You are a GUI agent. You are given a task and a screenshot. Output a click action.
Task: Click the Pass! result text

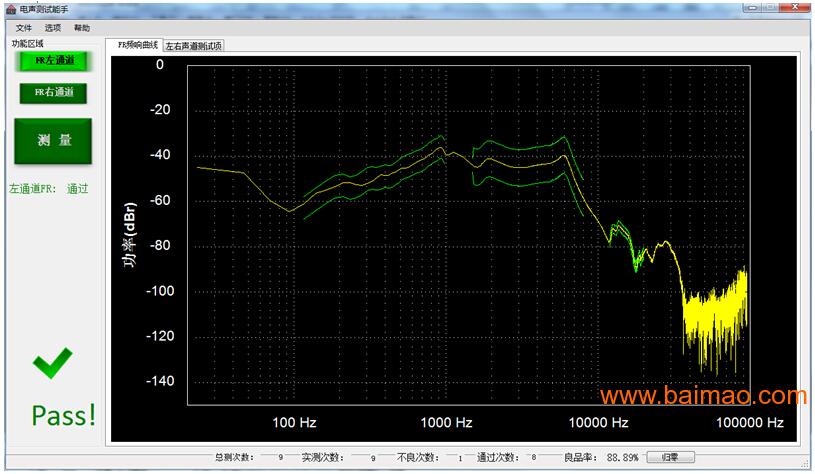pos(64,414)
